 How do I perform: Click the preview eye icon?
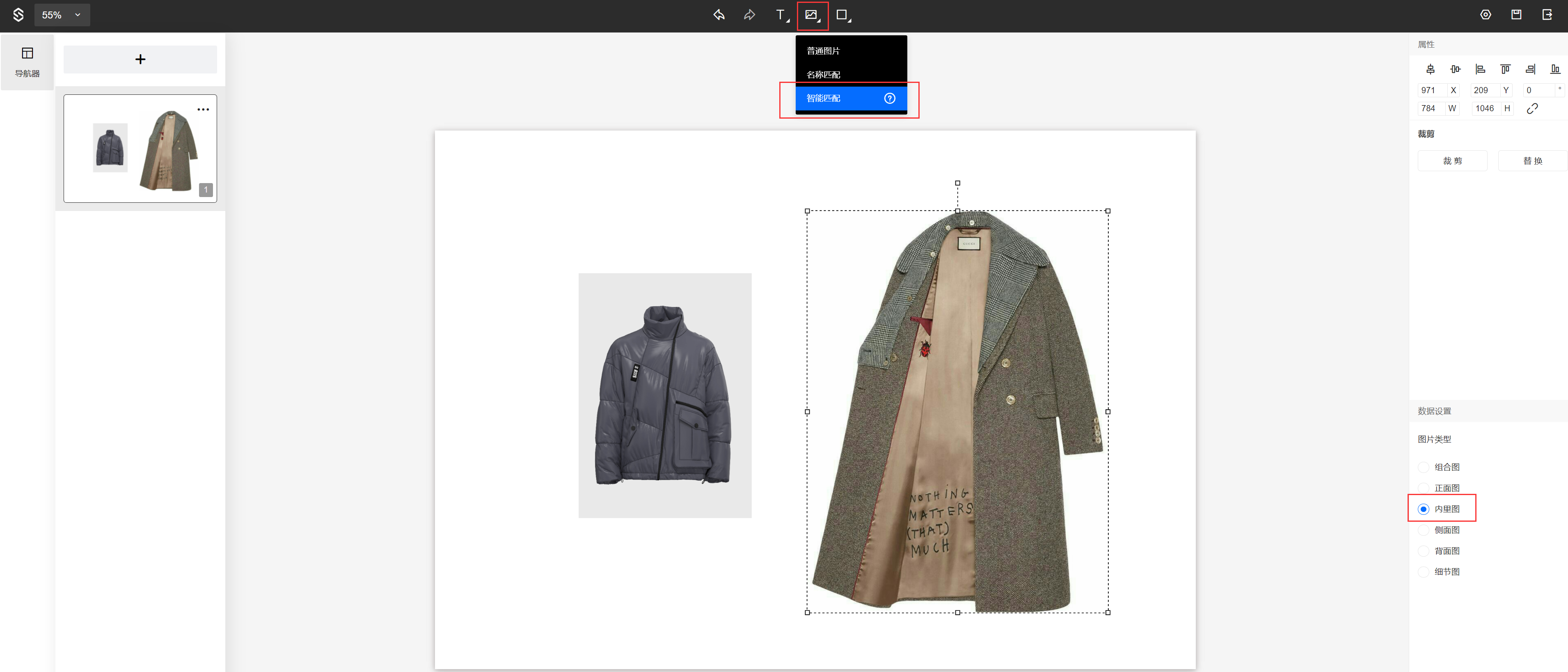point(1486,15)
